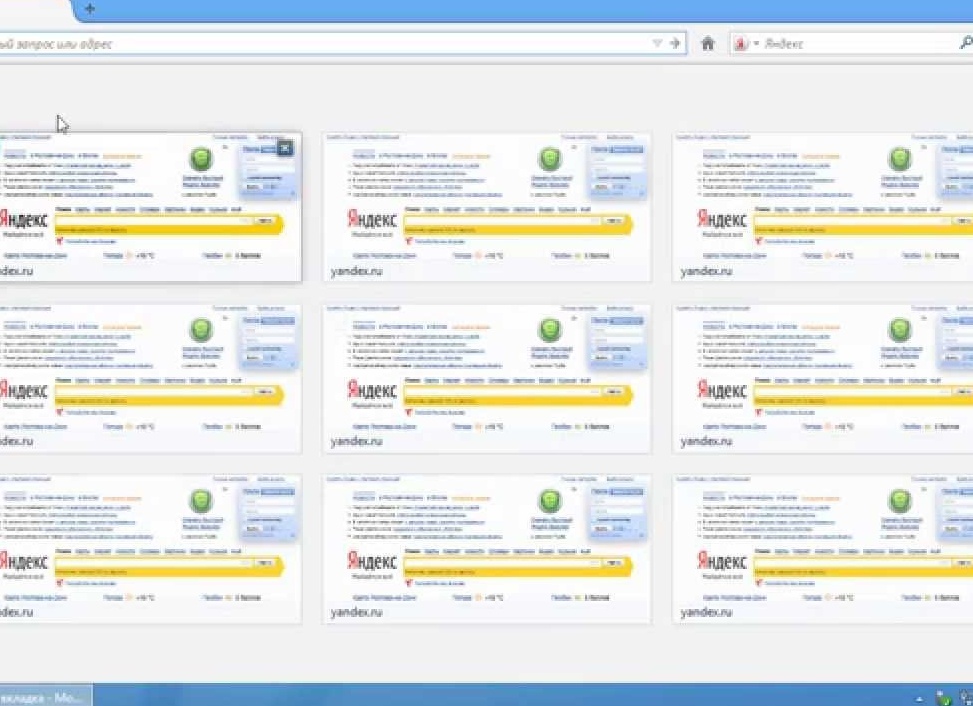Click the magnifier icon in the search box
The width and height of the screenshot is (973, 706).
click(x=966, y=43)
